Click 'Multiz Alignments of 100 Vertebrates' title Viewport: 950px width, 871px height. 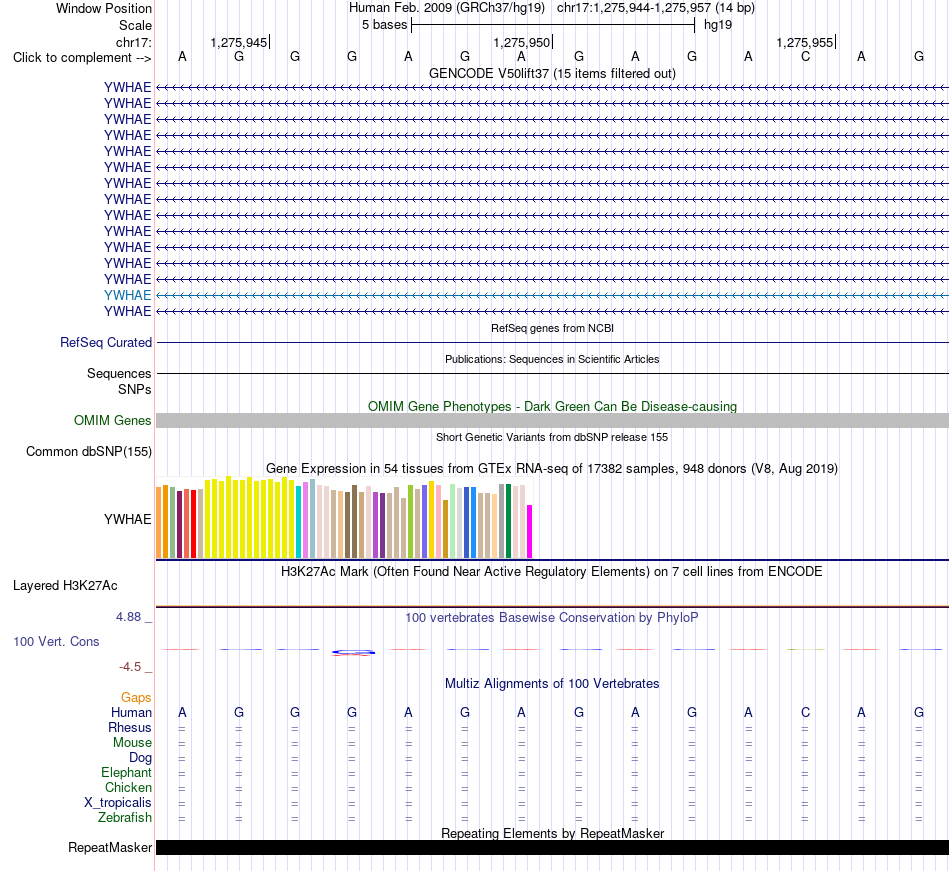[x=552, y=683]
